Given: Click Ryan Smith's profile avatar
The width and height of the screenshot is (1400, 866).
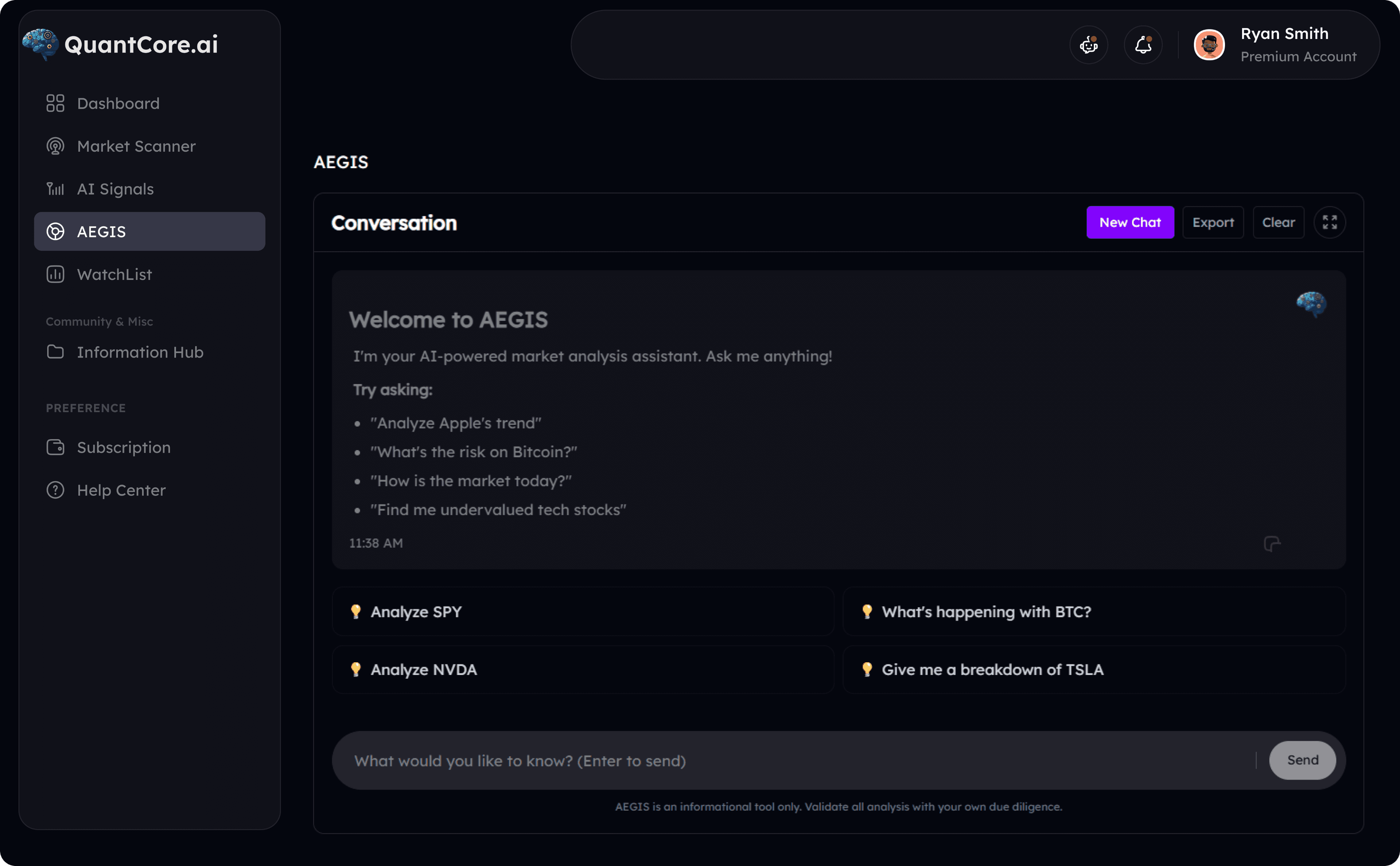Looking at the screenshot, I should tap(1209, 45).
